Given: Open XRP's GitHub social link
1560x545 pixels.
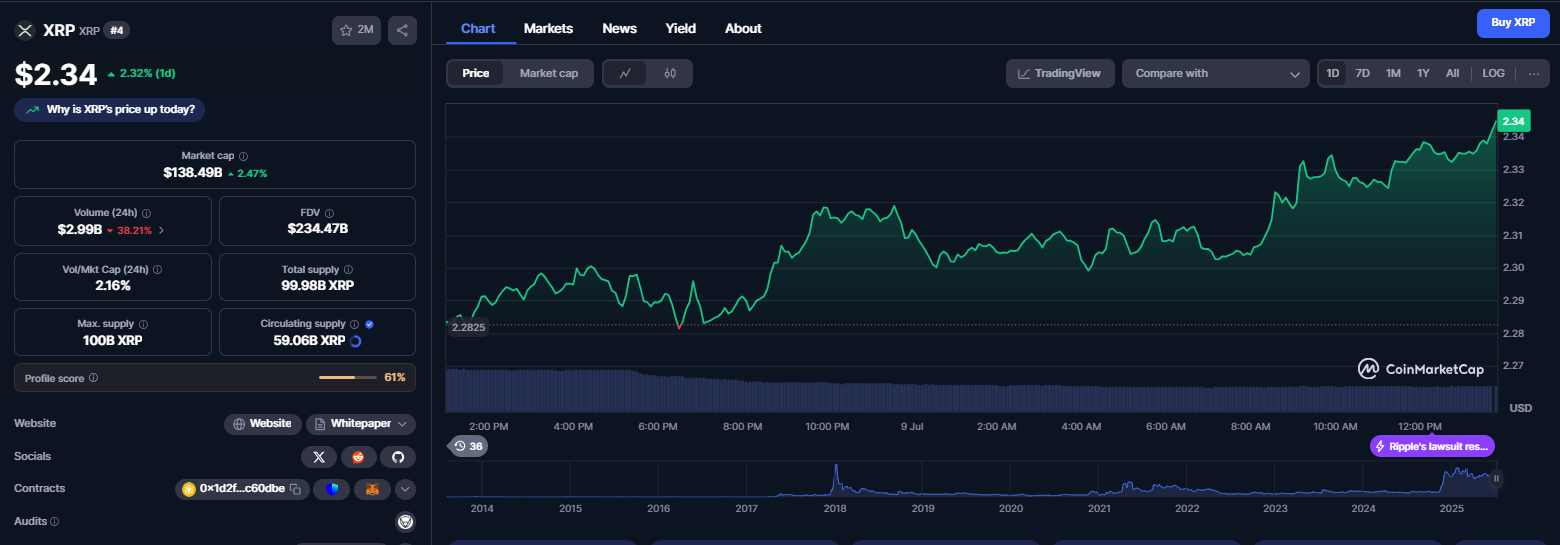Looking at the screenshot, I should tap(397, 457).
